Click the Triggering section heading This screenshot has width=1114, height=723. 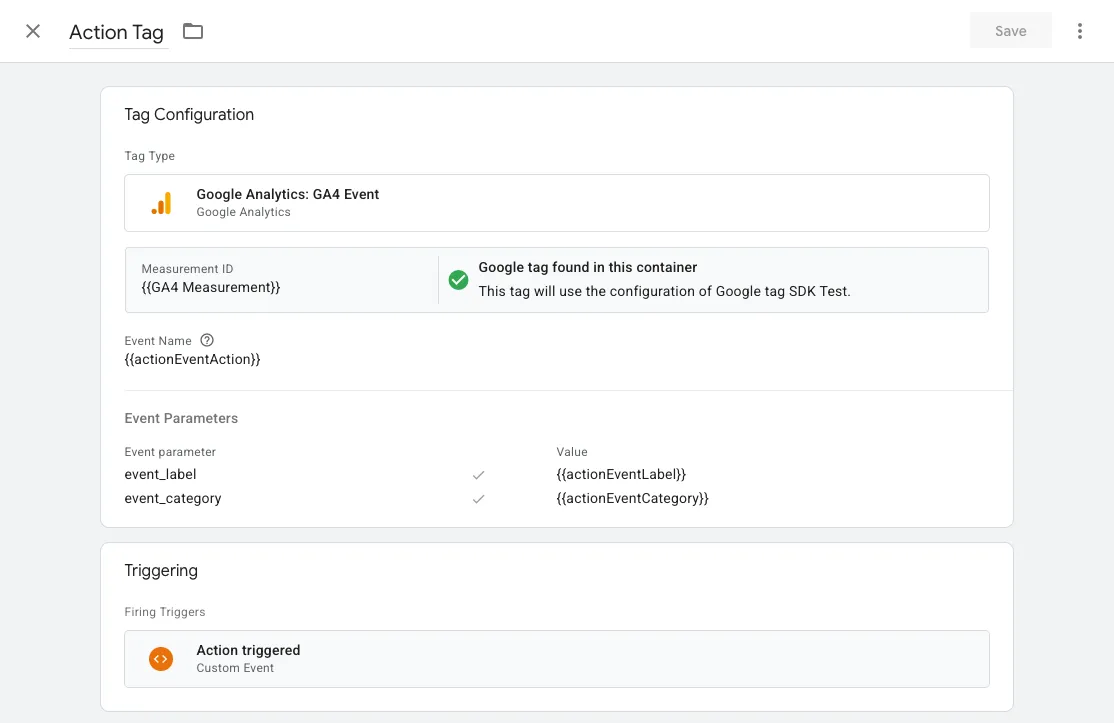pos(161,571)
